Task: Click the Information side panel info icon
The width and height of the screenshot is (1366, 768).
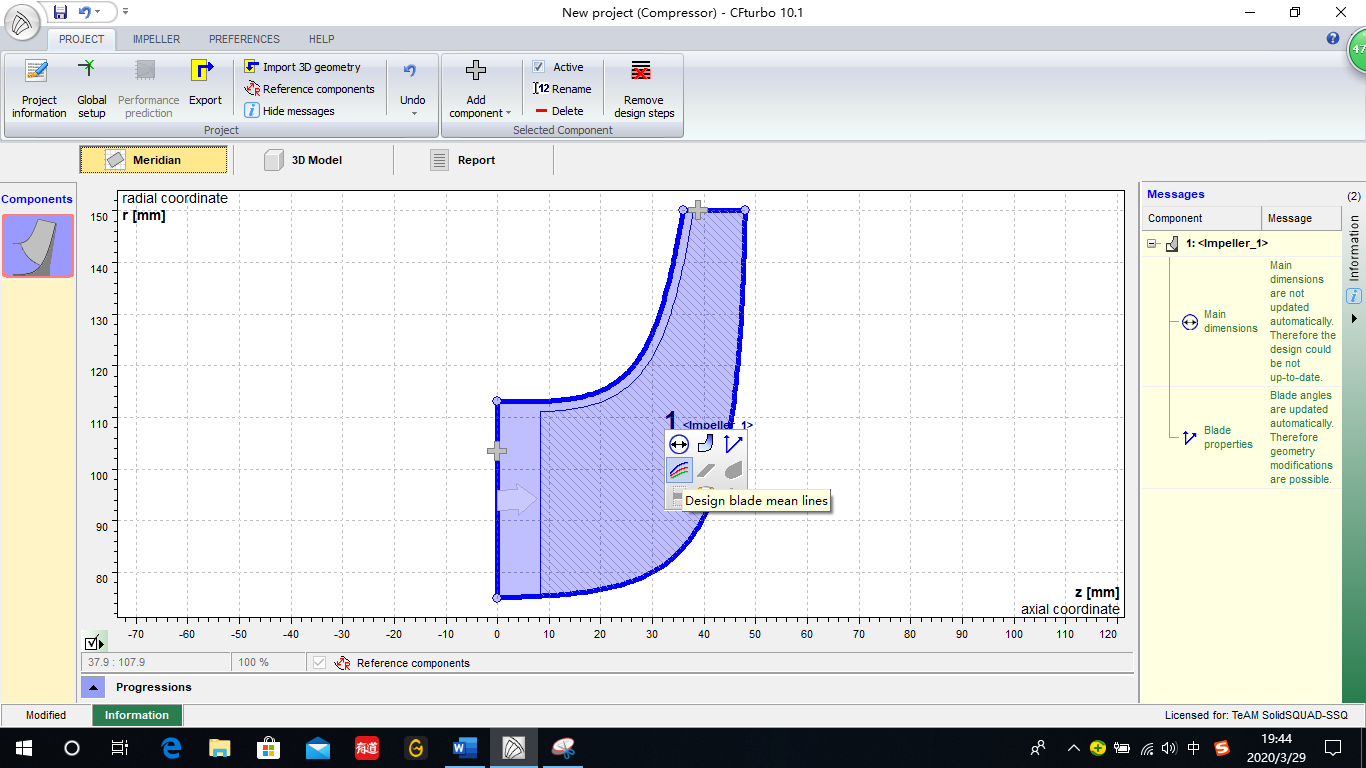Action: pyautogui.click(x=1354, y=296)
